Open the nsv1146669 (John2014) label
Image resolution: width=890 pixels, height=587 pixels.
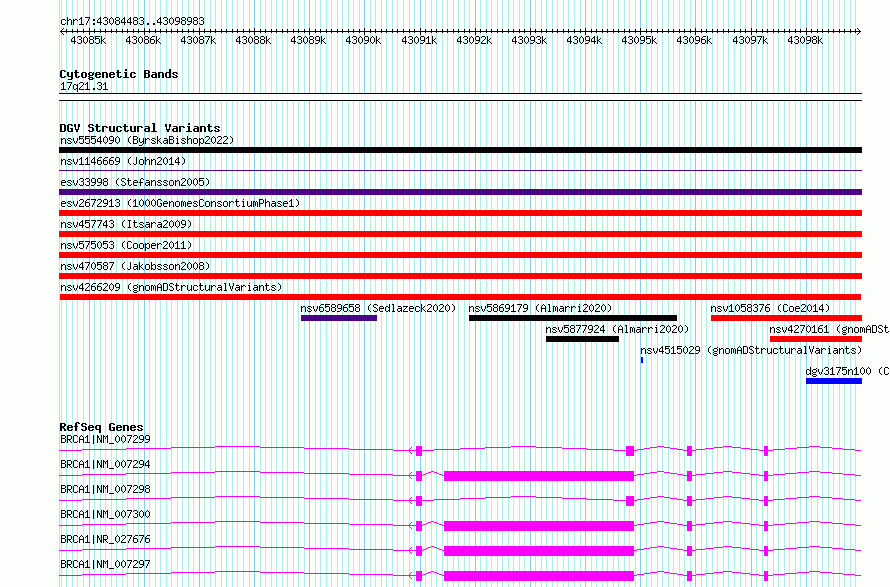123,161
